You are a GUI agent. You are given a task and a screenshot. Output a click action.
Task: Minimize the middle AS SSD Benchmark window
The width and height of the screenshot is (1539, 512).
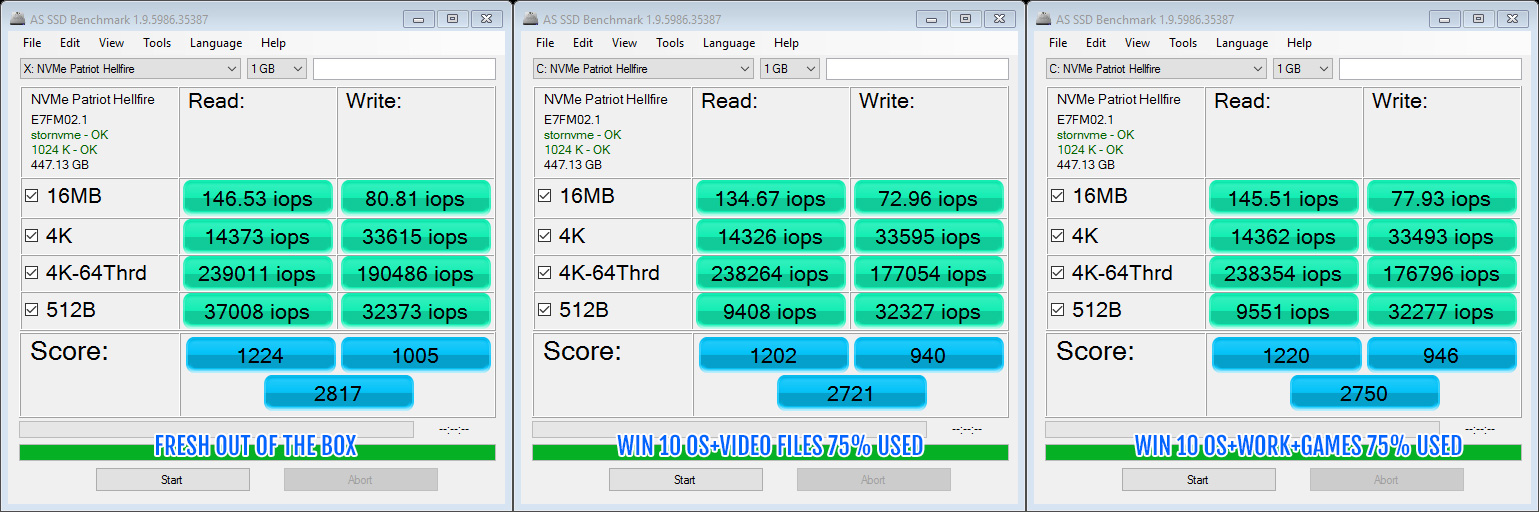click(x=931, y=19)
